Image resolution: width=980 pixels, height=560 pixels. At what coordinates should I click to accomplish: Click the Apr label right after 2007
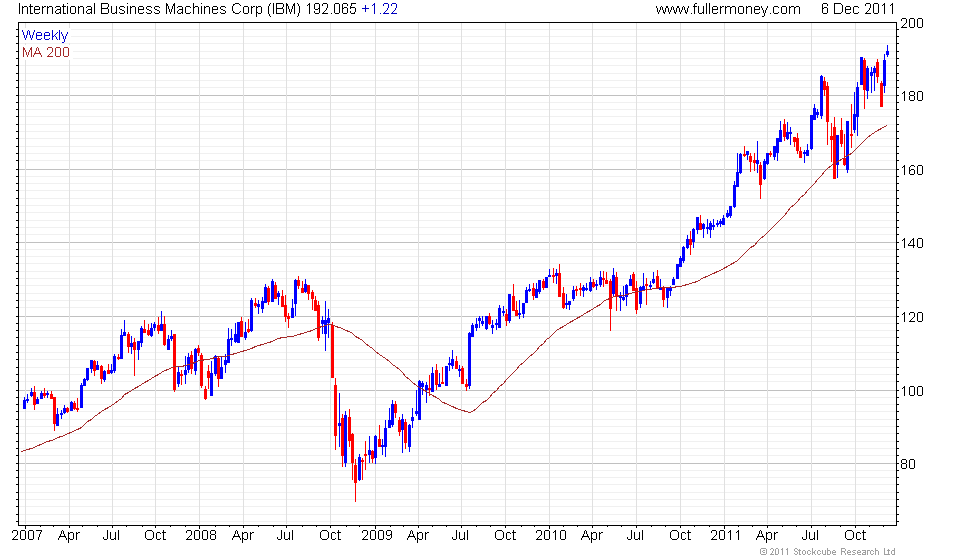69,536
